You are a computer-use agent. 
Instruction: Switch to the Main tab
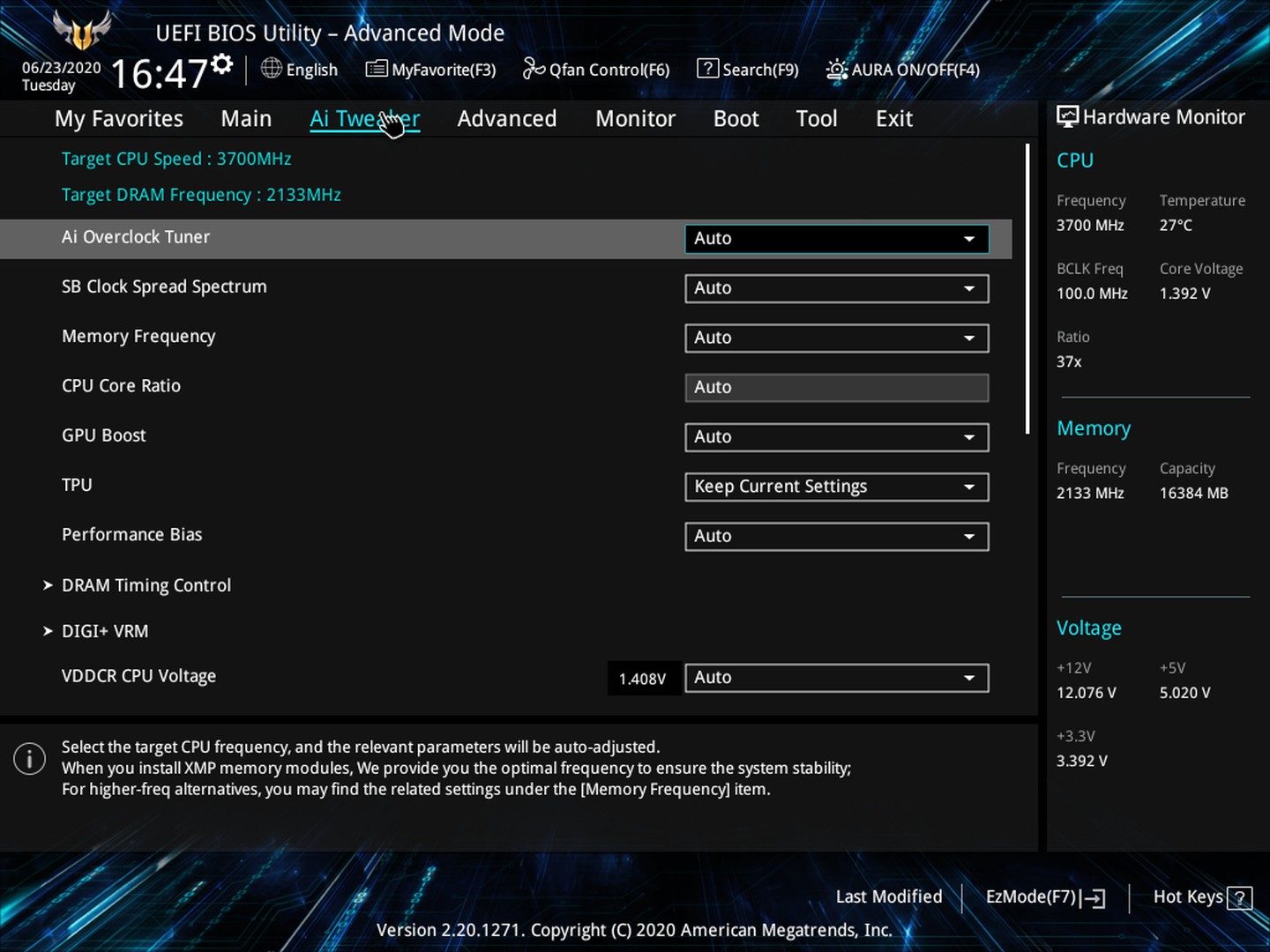click(246, 119)
